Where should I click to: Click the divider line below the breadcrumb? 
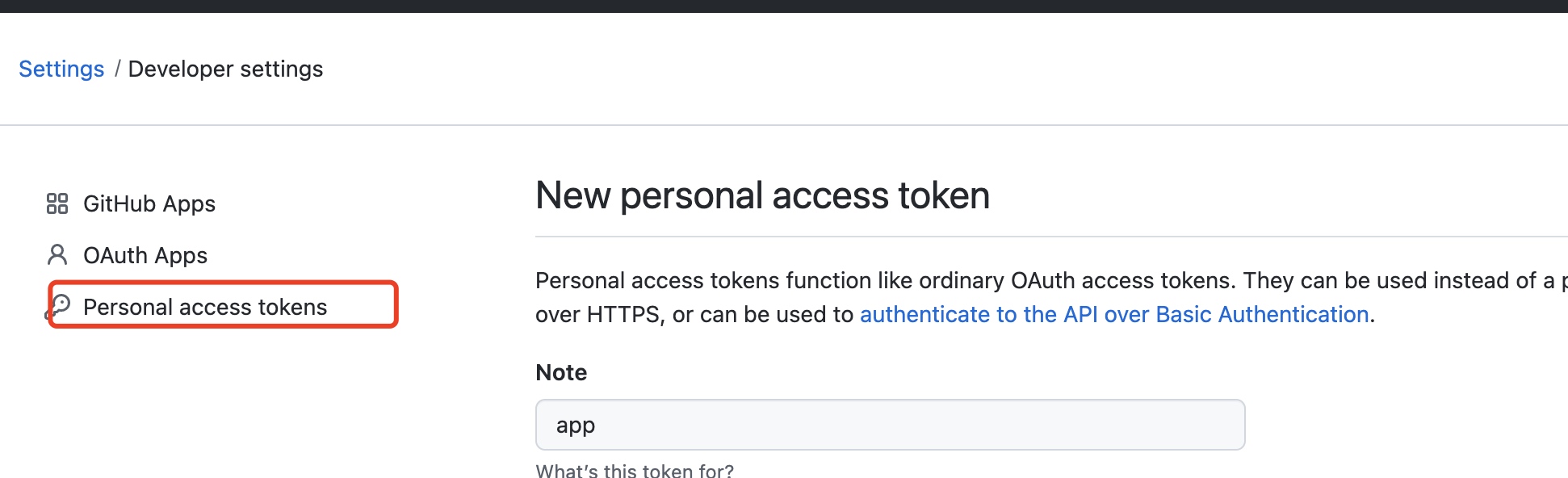(x=783, y=125)
